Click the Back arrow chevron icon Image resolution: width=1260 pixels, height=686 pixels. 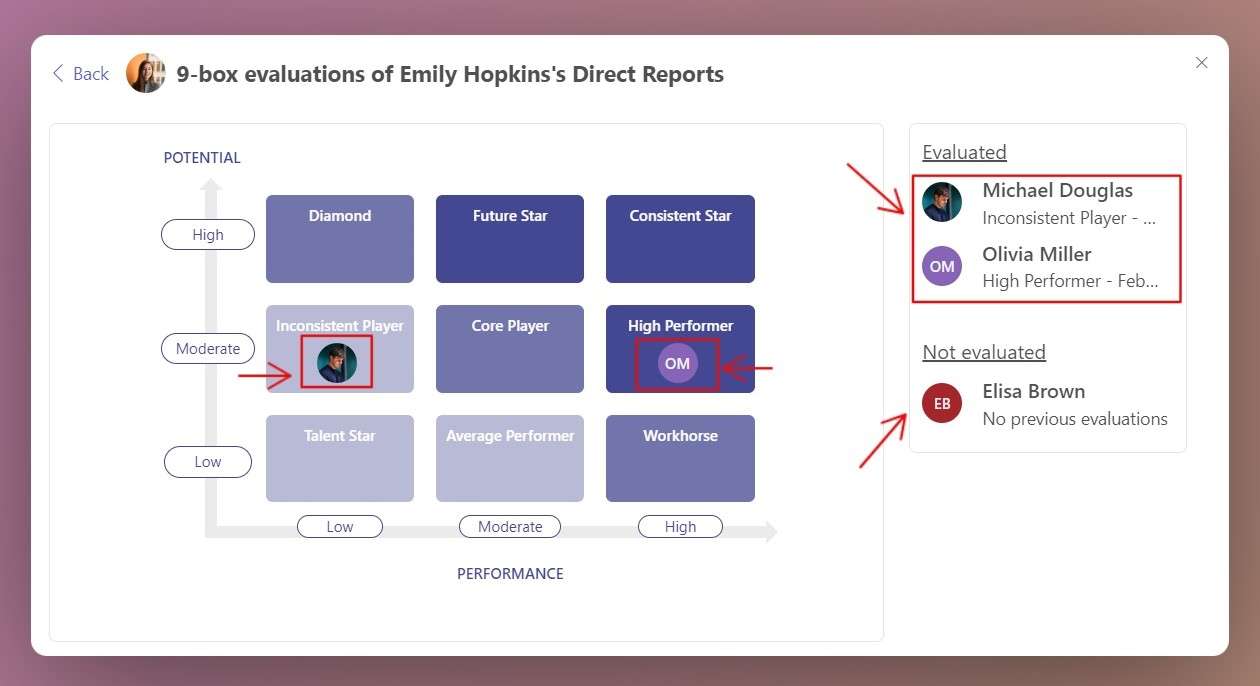(x=58, y=74)
